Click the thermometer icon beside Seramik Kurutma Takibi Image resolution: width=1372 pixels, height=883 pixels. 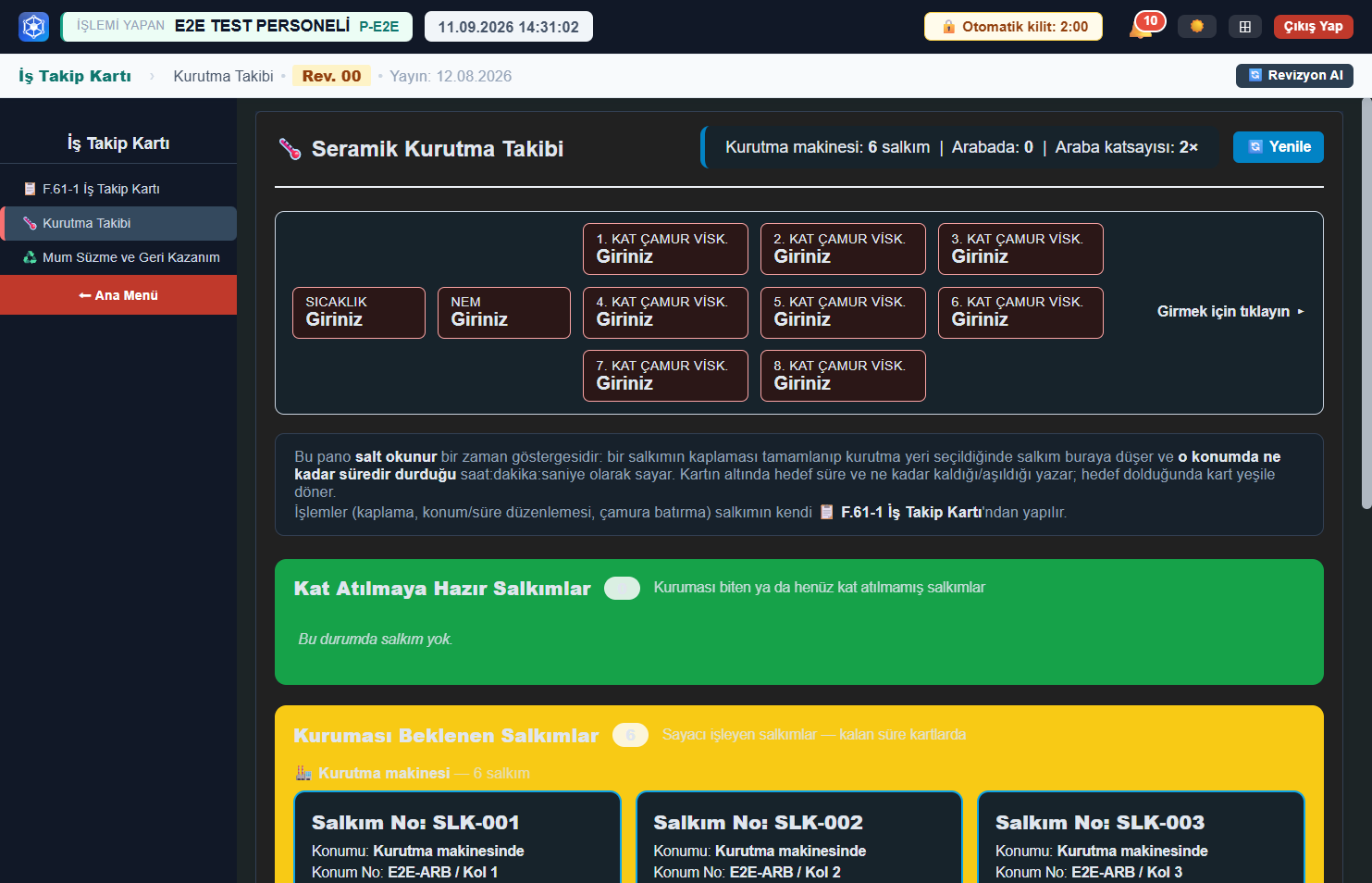click(x=290, y=149)
